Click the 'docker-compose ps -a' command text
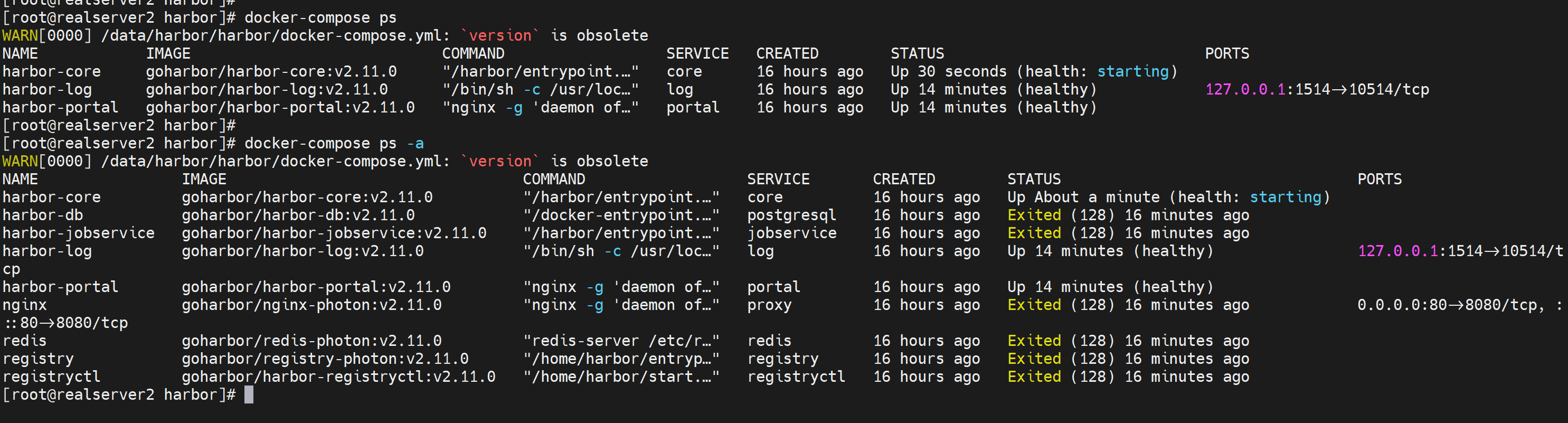Viewport: 1568px width, 423px height. tap(334, 144)
